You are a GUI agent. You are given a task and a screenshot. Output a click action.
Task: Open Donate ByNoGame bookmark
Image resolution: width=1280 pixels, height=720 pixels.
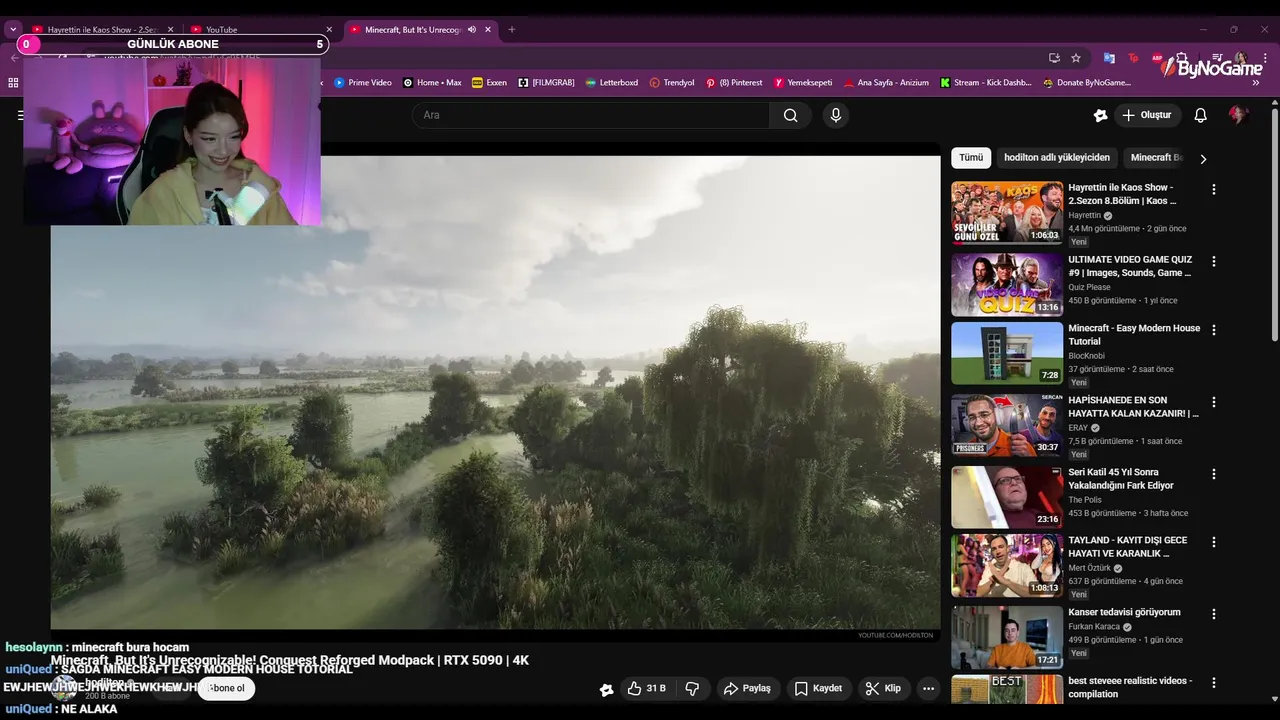[1087, 83]
